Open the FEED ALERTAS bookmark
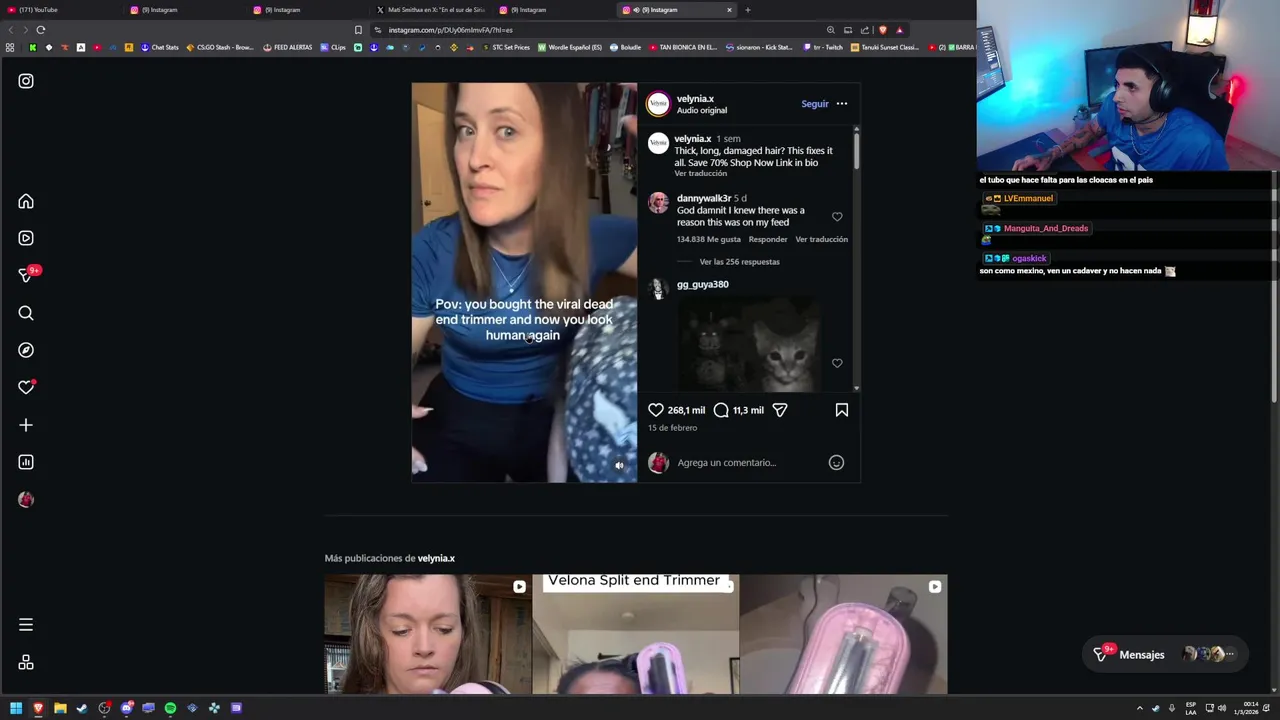The image size is (1280, 720). (x=288, y=47)
